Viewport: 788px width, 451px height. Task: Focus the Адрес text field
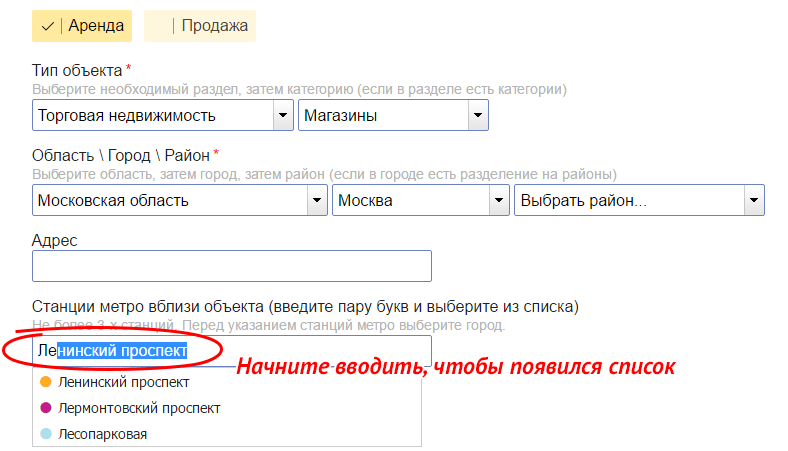tap(231, 266)
